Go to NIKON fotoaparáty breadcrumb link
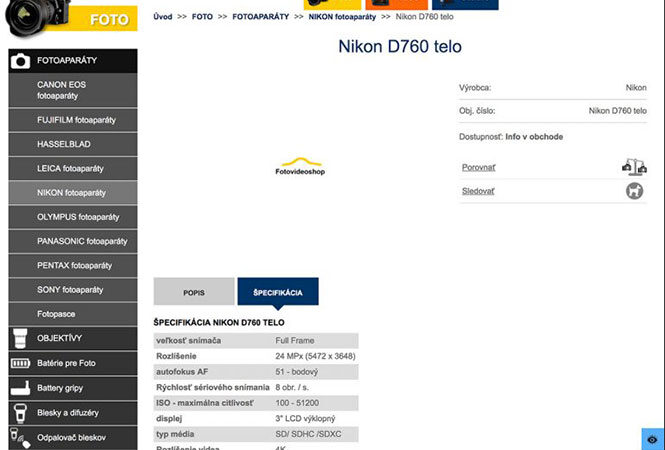 coord(342,17)
